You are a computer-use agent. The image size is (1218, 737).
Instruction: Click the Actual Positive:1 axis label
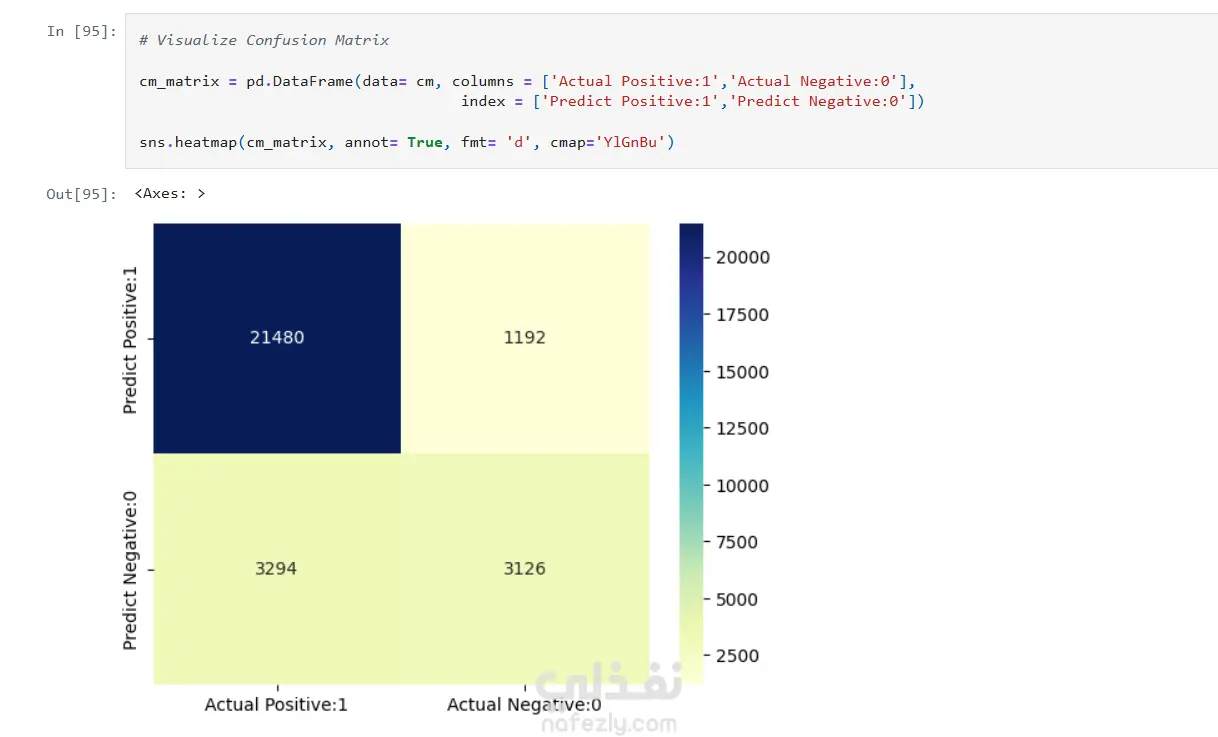coord(276,705)
